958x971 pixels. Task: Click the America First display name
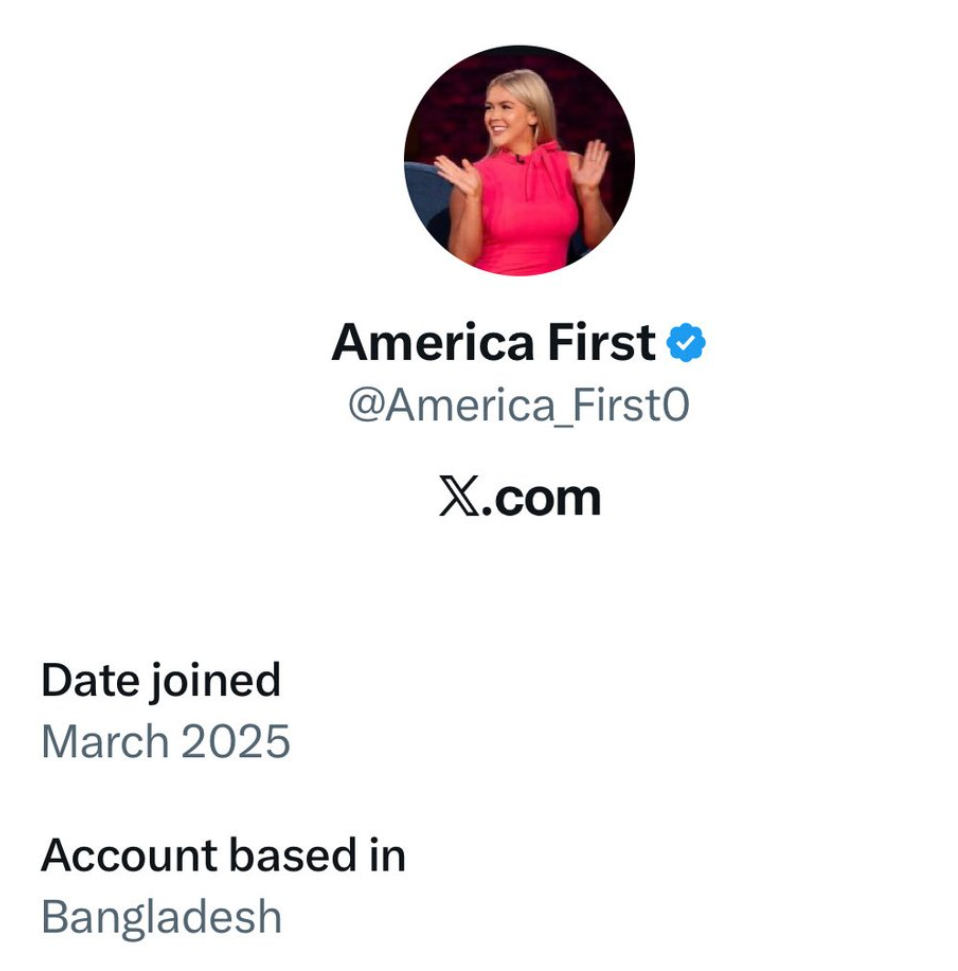click(x=493, y=343)
